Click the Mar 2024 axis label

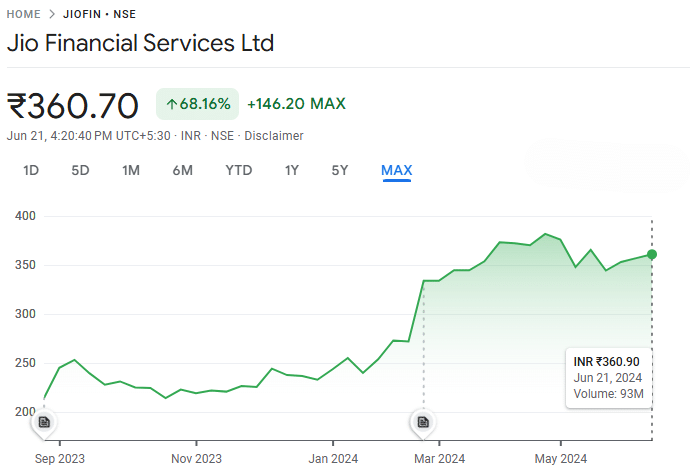coord(439,459)
